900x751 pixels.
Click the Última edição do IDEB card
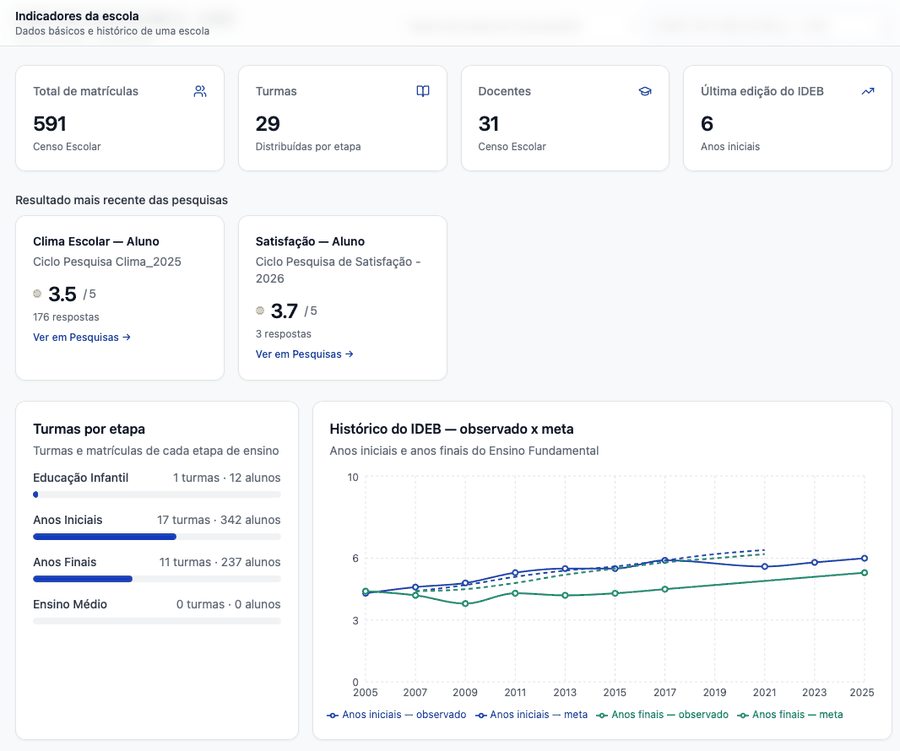[x=788, y=118]
